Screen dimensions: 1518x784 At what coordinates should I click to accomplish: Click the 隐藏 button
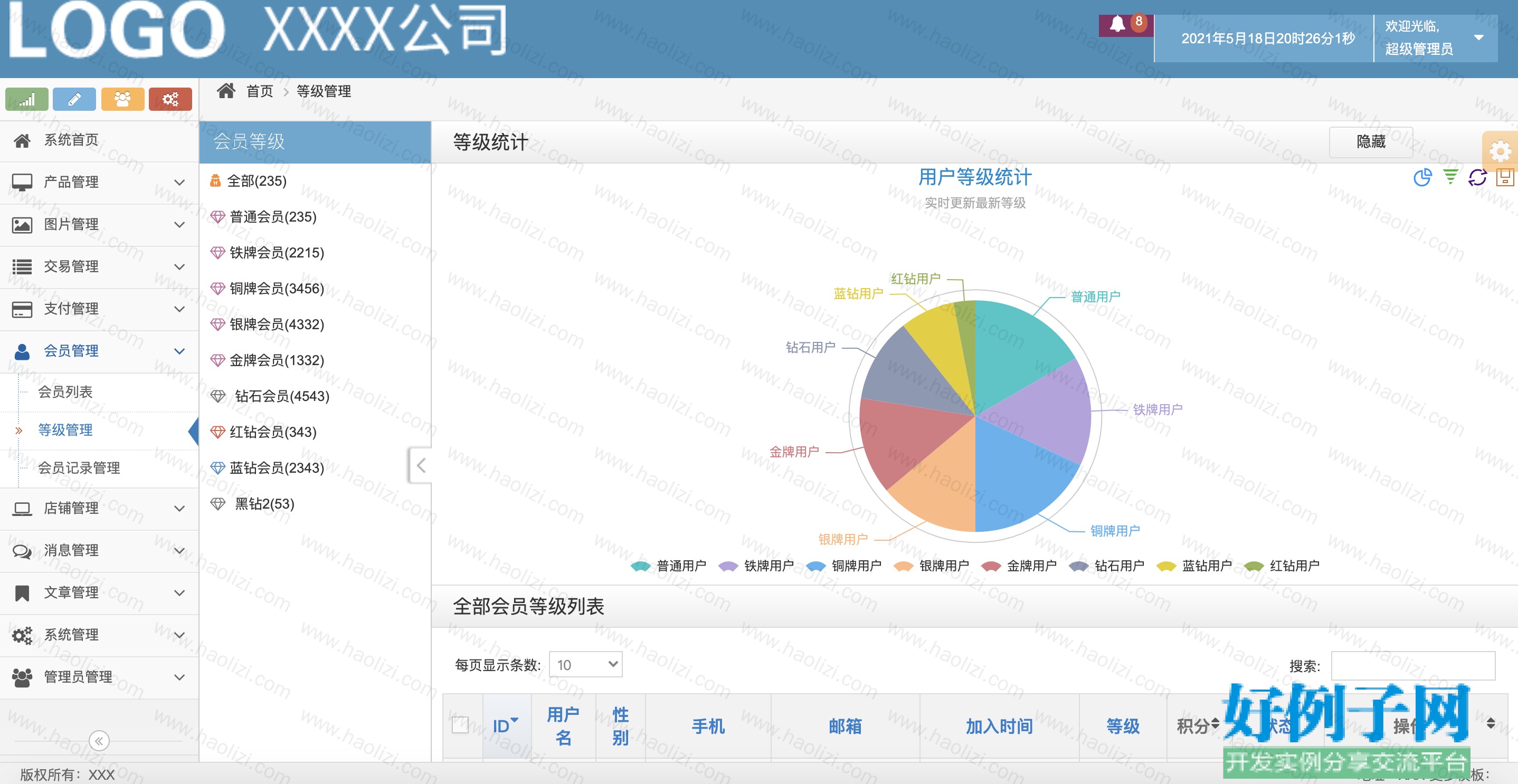pyautogui.click(x=1371, y=142)
